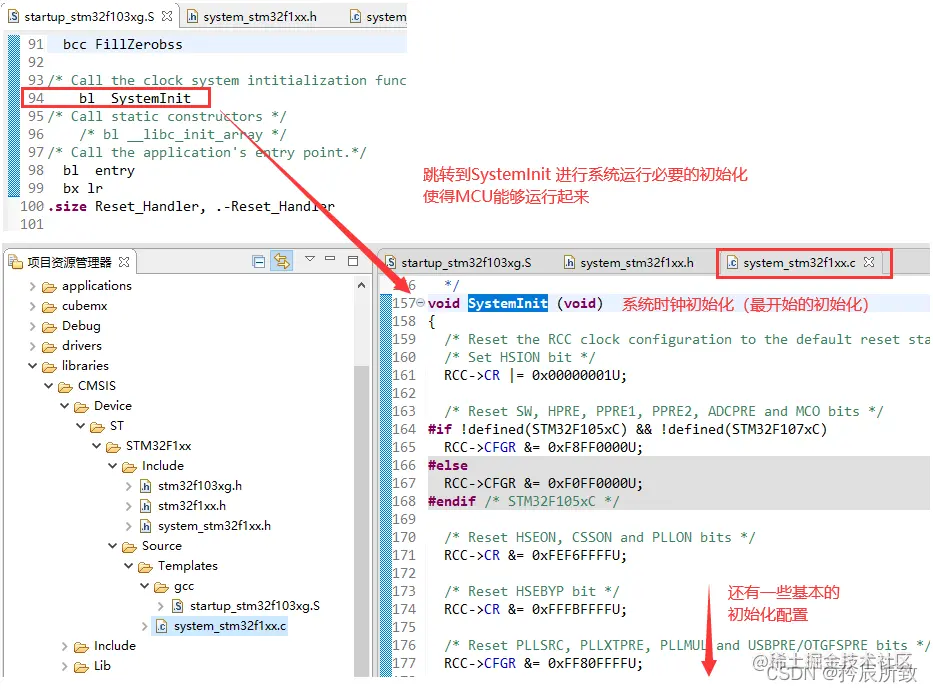Expand the cubemx folder

tap(33, 307)
